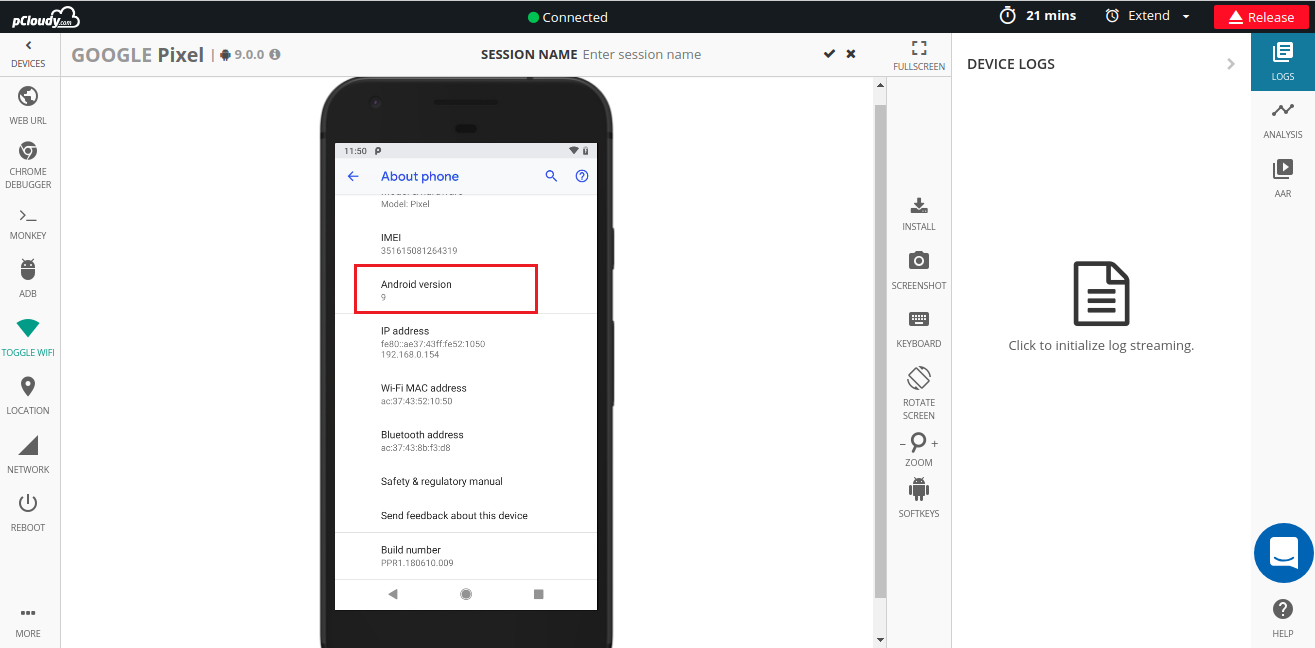1315x648 pixels.
Task: Collapse the Device Logs panel chevron
Action: 1231,64
